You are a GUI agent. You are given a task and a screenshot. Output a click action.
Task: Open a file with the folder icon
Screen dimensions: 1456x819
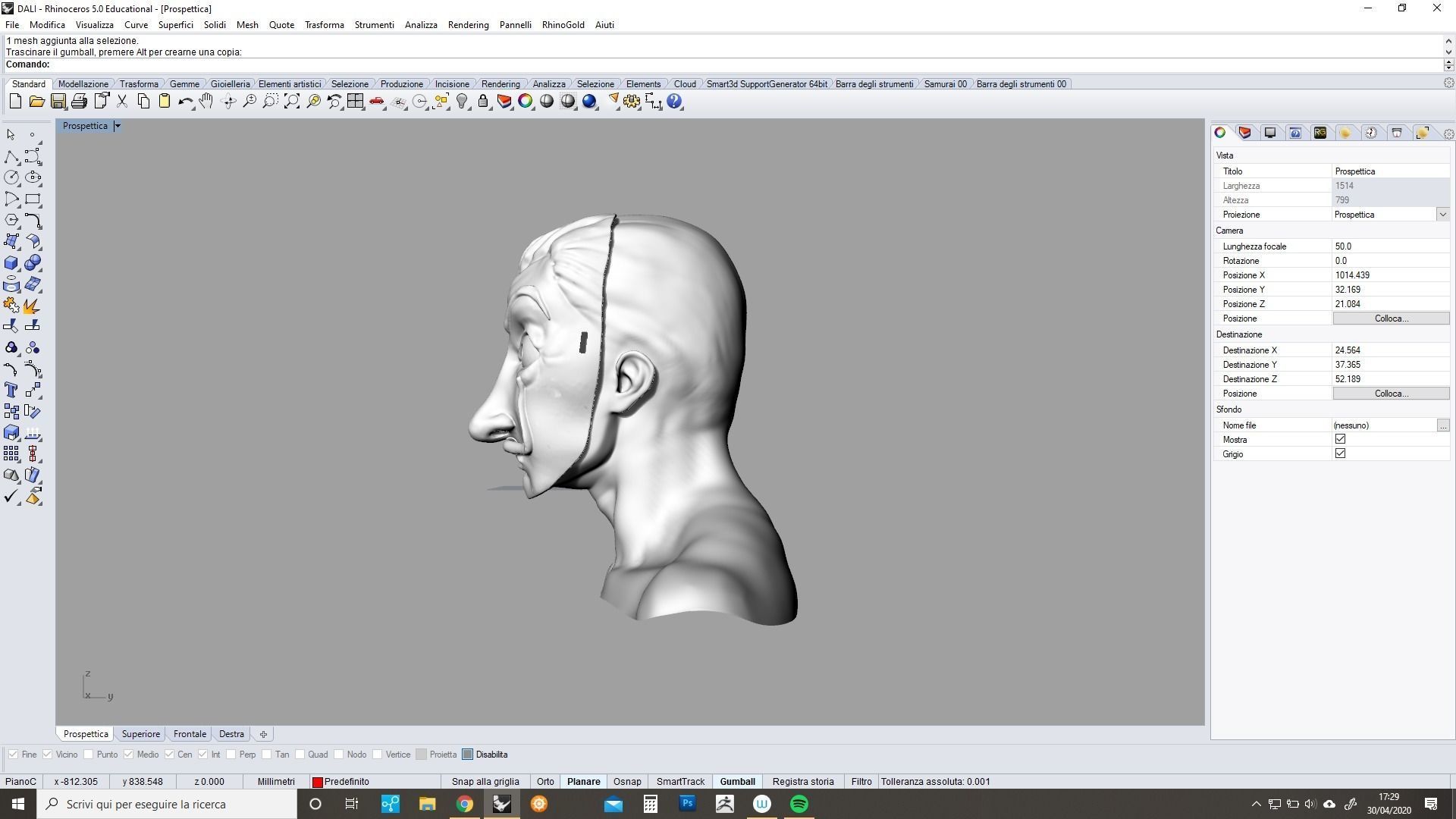tap(36, 102)
